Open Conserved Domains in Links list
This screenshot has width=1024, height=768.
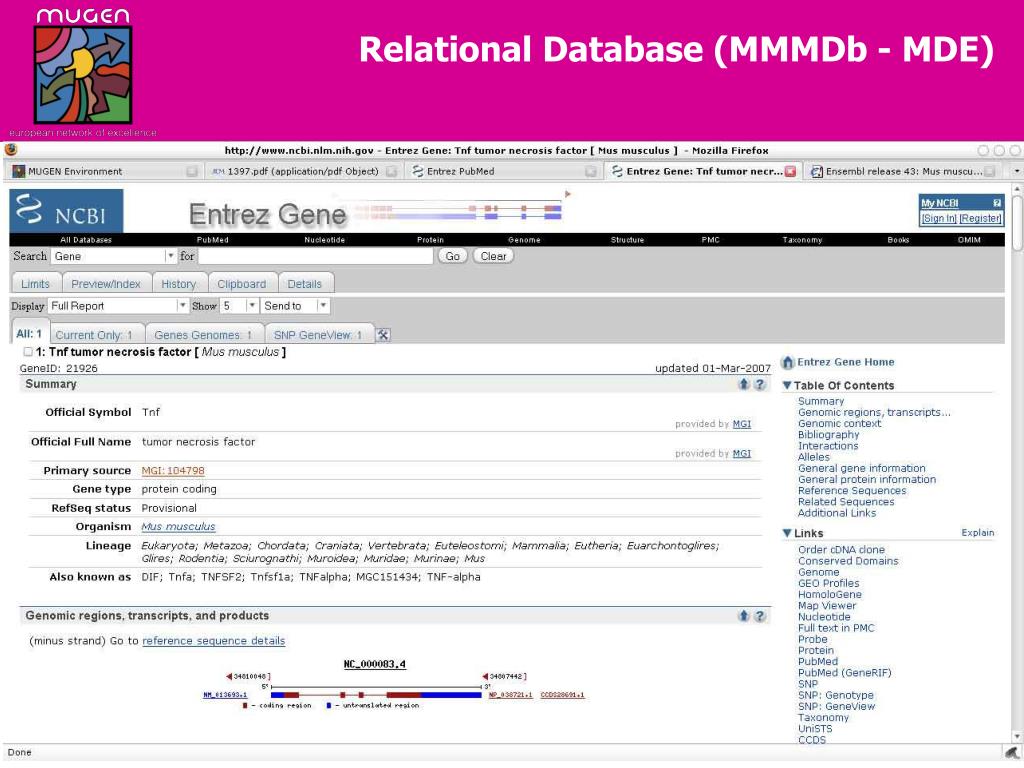coord(848,561)
